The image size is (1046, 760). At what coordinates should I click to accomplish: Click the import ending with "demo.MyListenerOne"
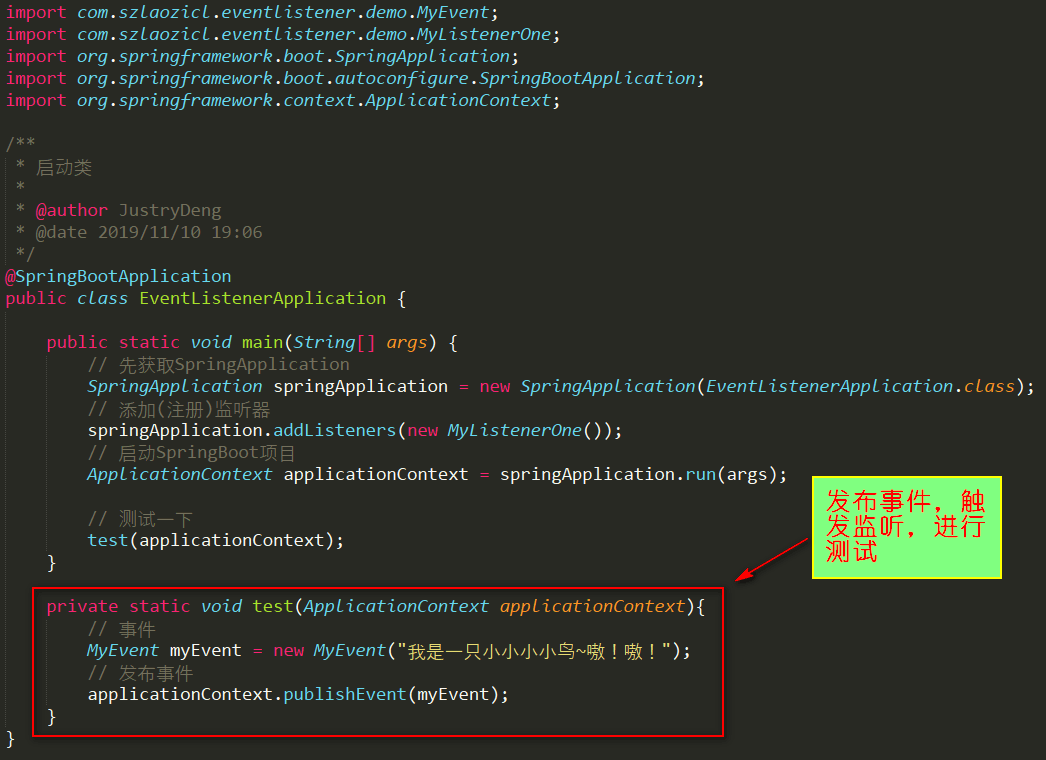click(x=283, y=35)
